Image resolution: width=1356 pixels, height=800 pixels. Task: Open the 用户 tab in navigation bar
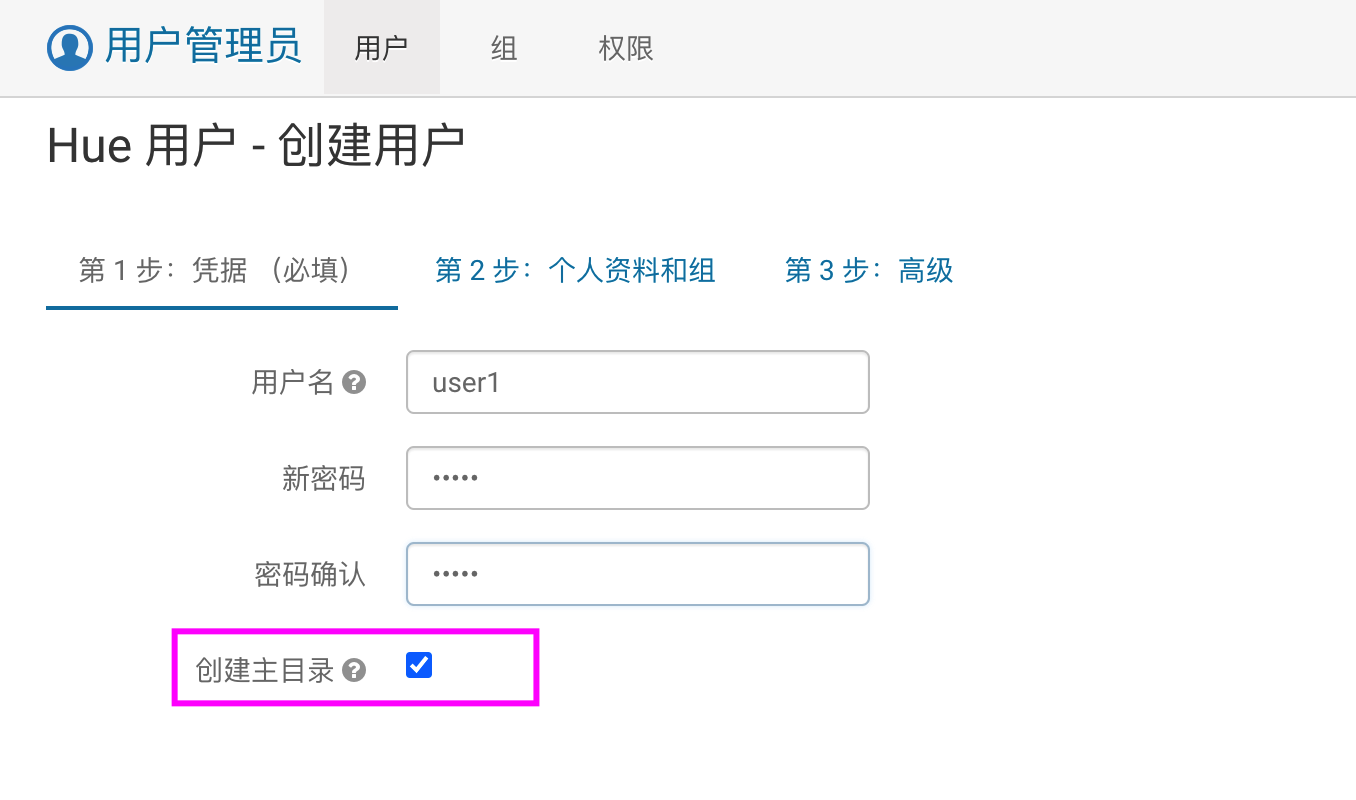click(x=381, y=48)
